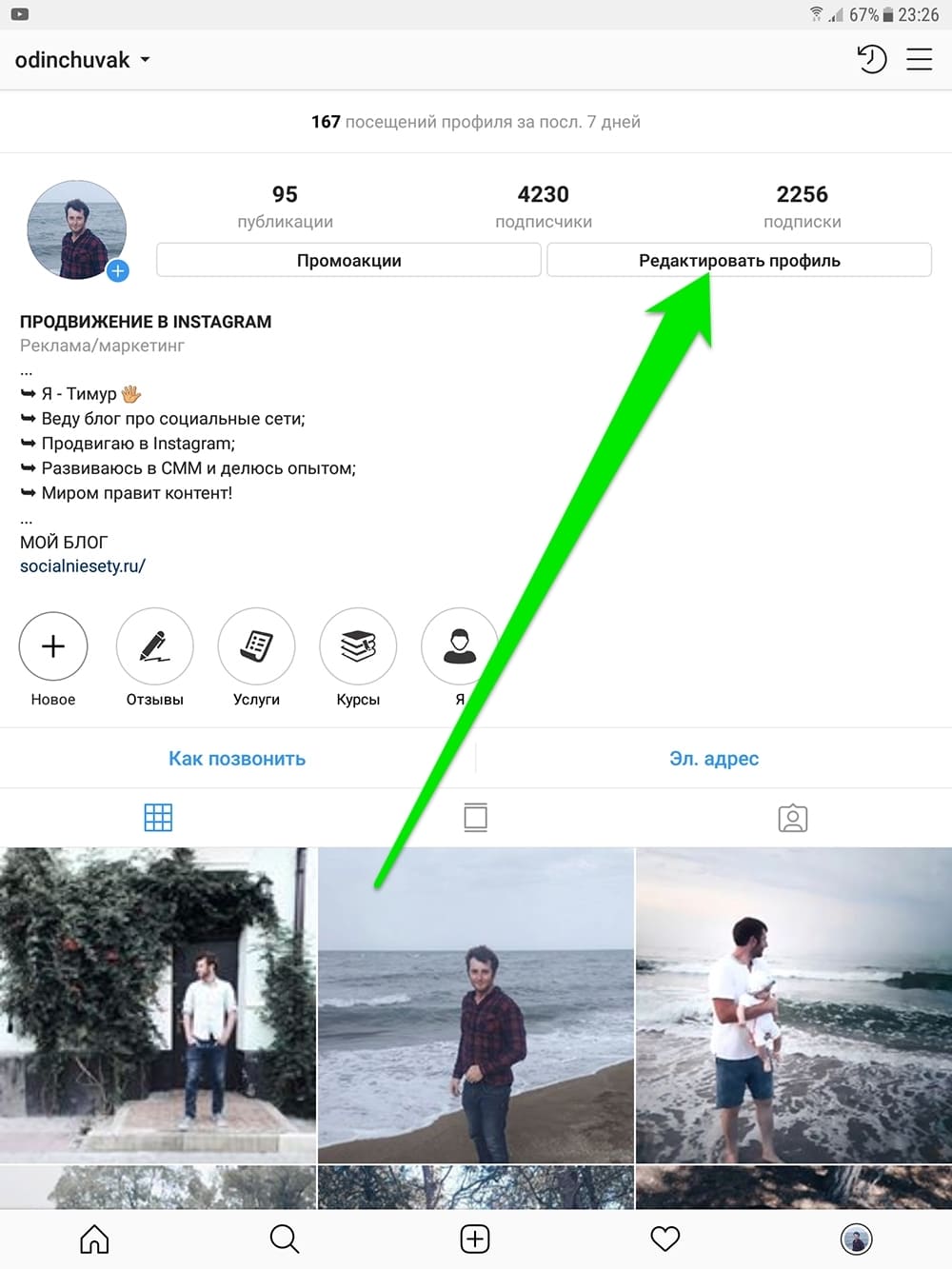Add a Новое highlight
This screenshot has height=1269, width=952.
[53, 646]
